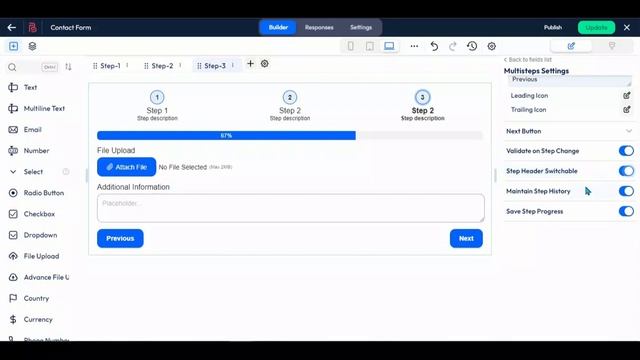Expand the Next Button section
Screen dimensions: 640x360
pos(569,131)
